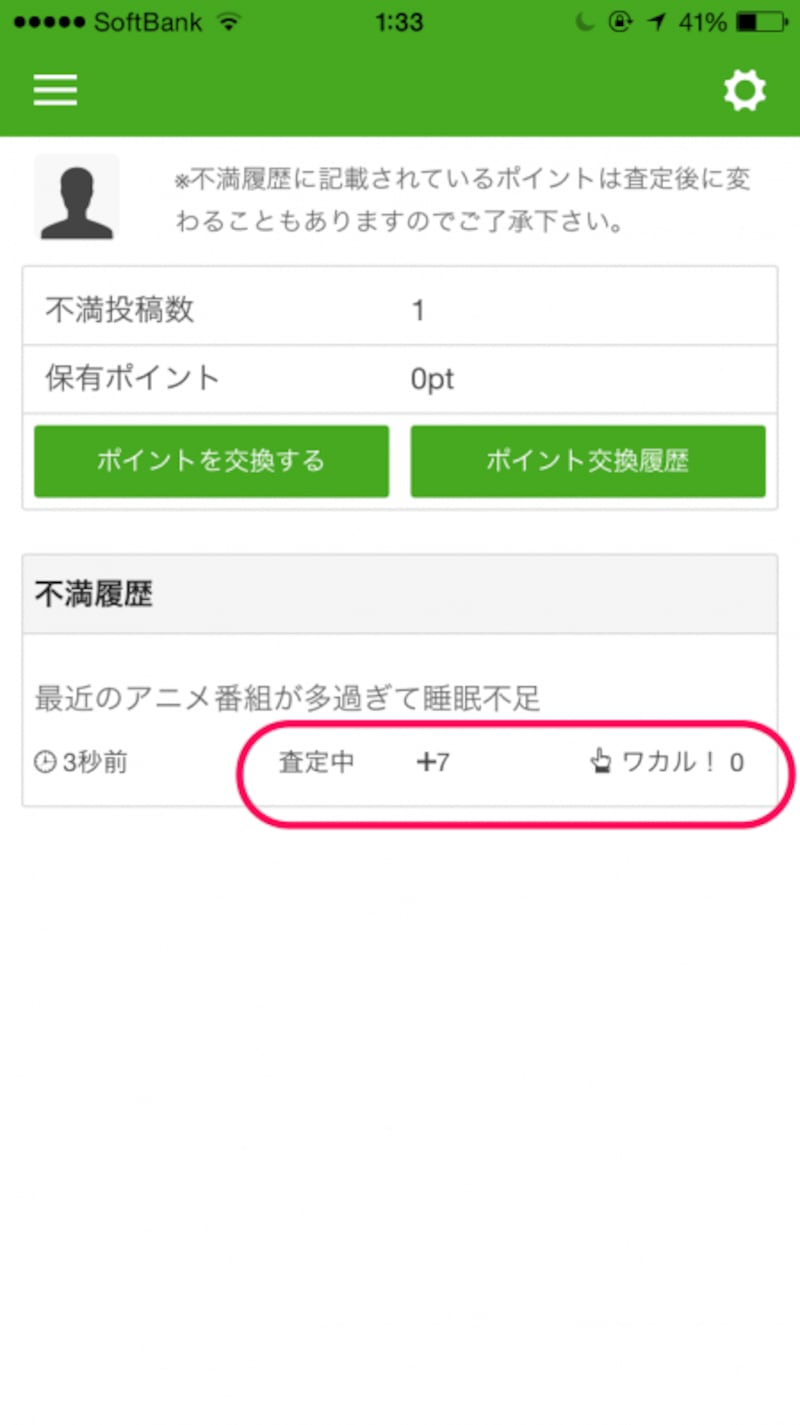Image resolution: width=800 pixels, height=1425 pixels.
Task: Tap the location arrow status icon
Action: (x=655, y=22)
